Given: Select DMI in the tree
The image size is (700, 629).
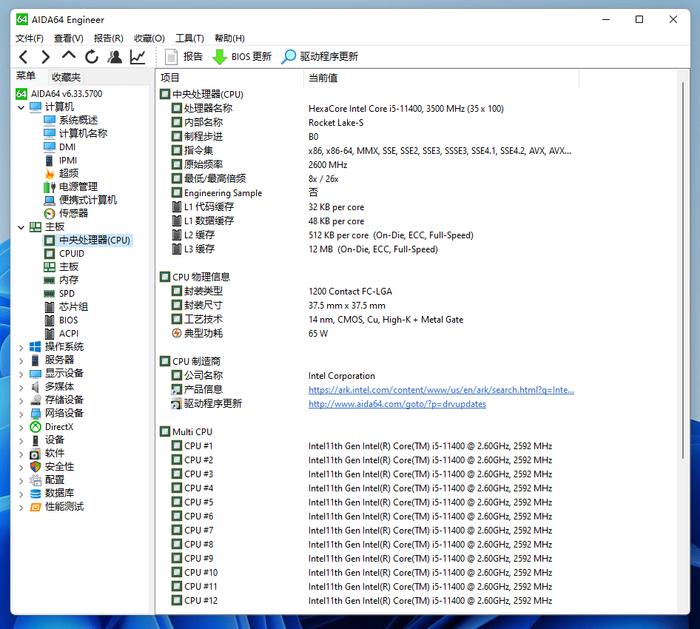Looking at the screenshot, I should (60, 147).
